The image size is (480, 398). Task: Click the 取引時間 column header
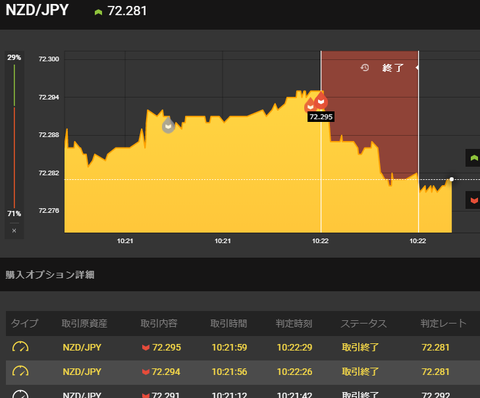[x=229, y=323]
